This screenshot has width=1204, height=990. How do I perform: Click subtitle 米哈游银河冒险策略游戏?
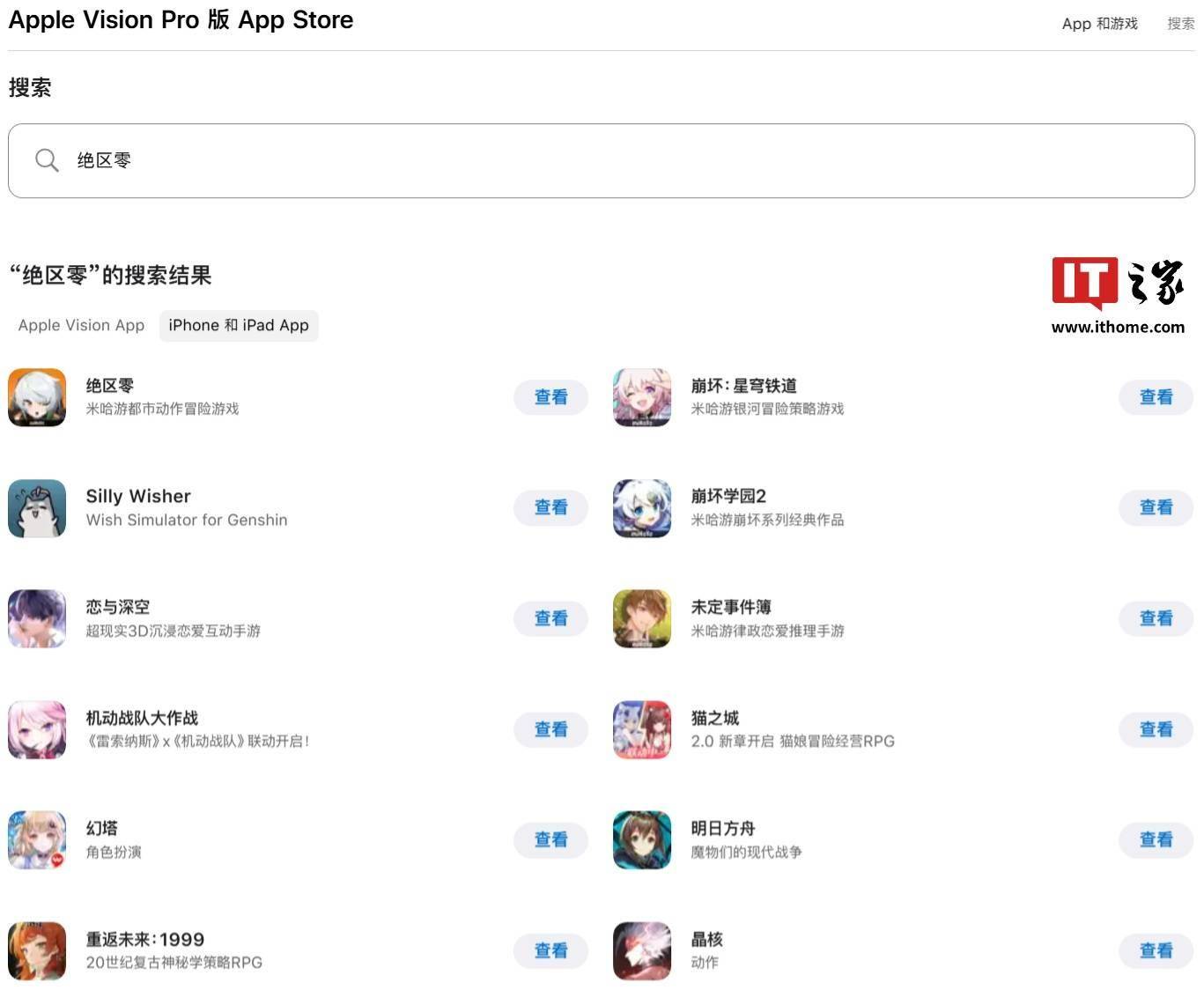pyautogui.click(x=767, y=409)
